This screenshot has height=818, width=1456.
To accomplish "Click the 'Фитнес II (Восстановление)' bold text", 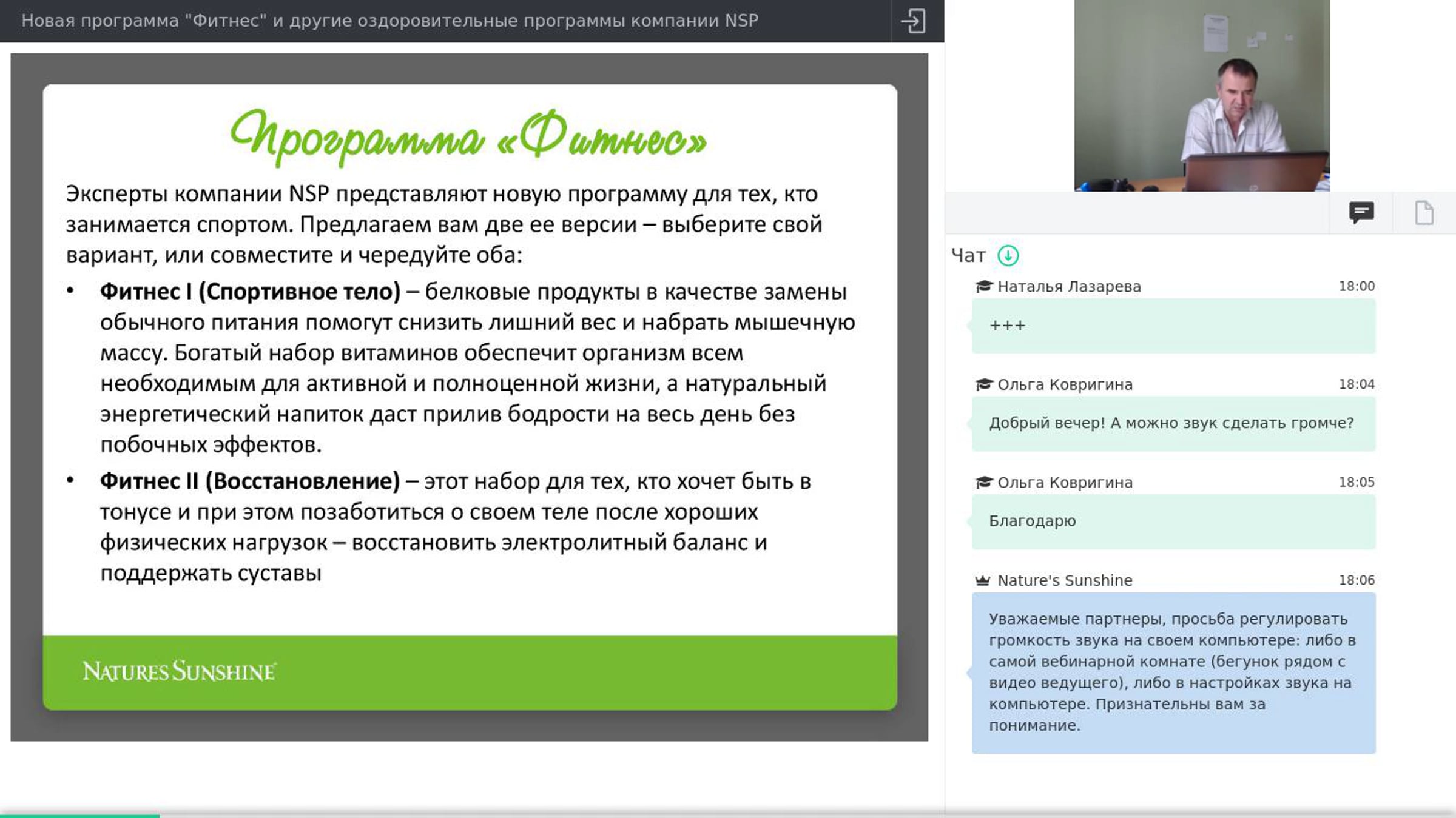I will click(x=250, y=481).
